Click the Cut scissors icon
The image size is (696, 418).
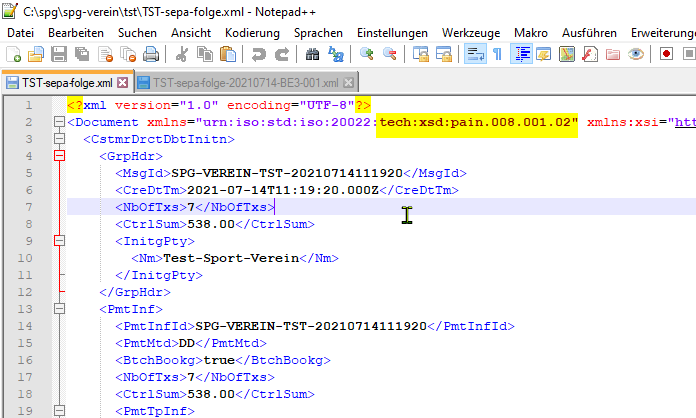[x=180, y=54]
